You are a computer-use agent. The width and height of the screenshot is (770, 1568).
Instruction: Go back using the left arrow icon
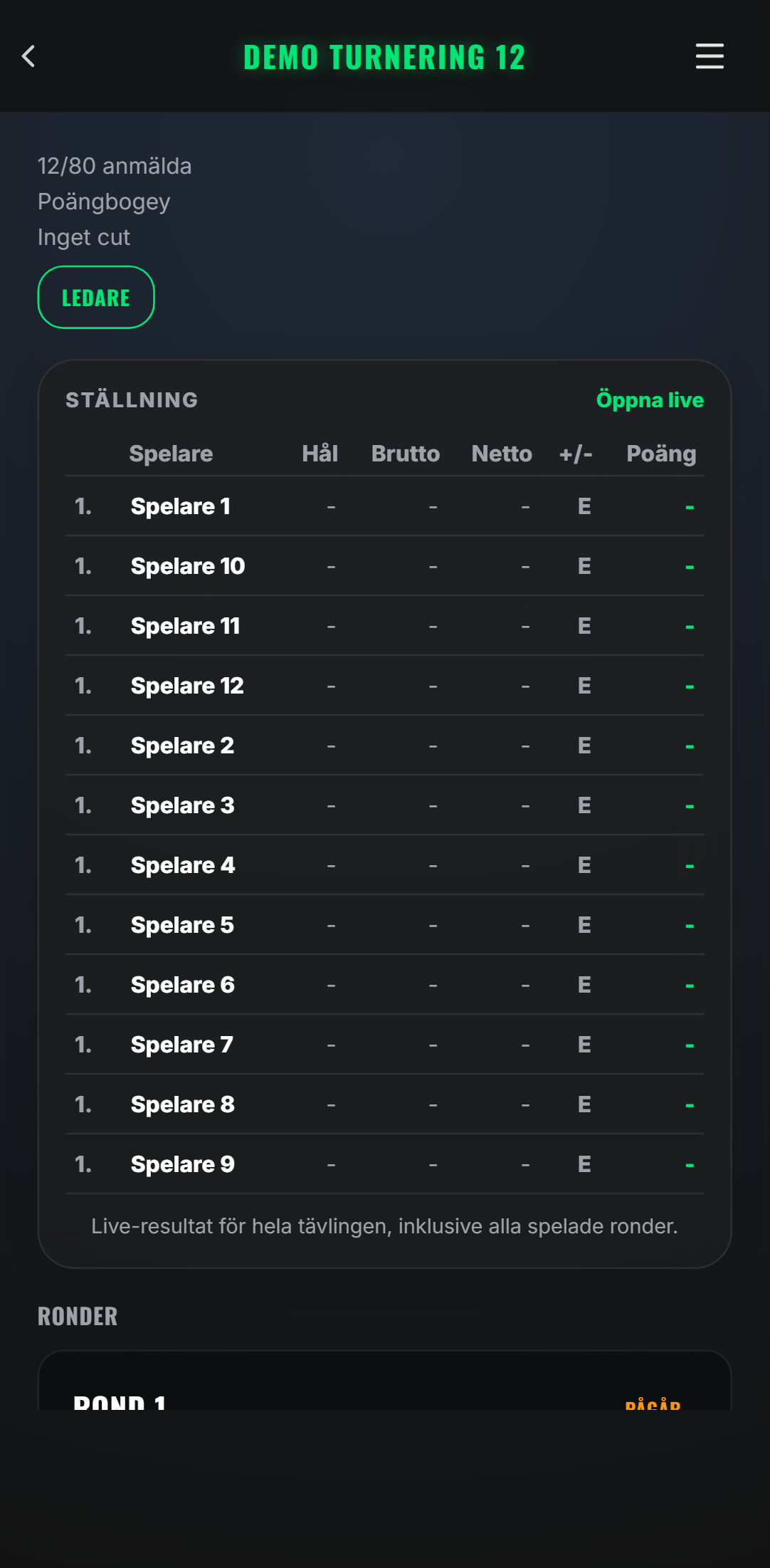click(28, 56)
